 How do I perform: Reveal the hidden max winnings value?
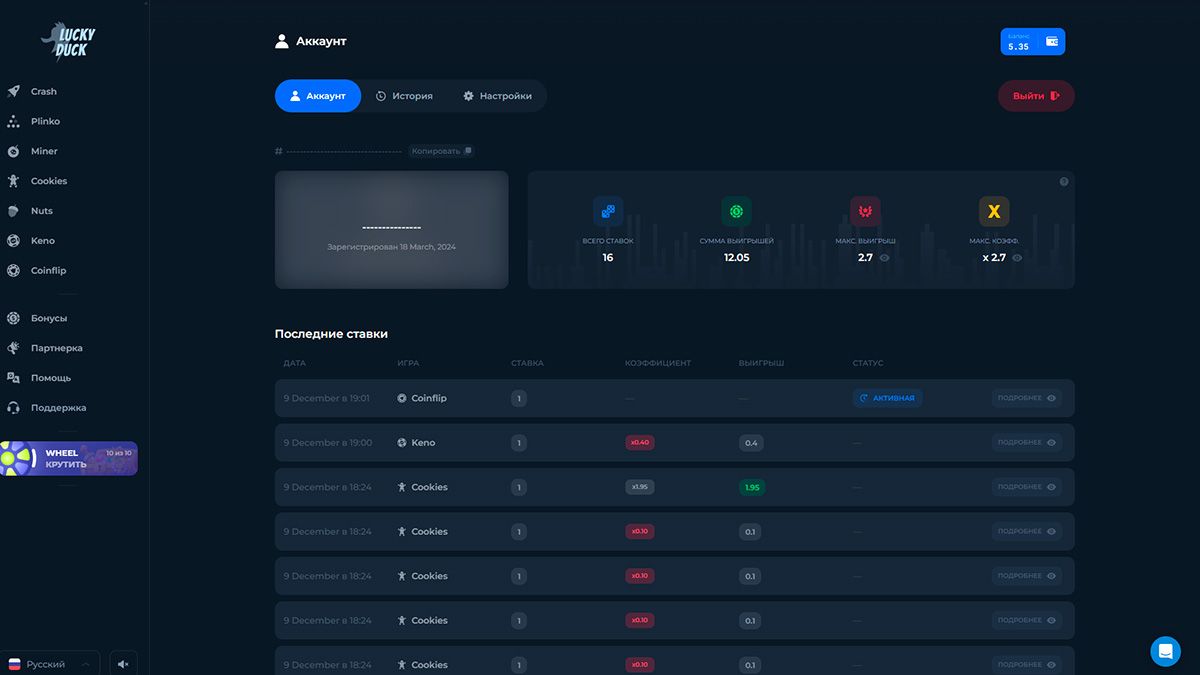[x=884, y=258]
